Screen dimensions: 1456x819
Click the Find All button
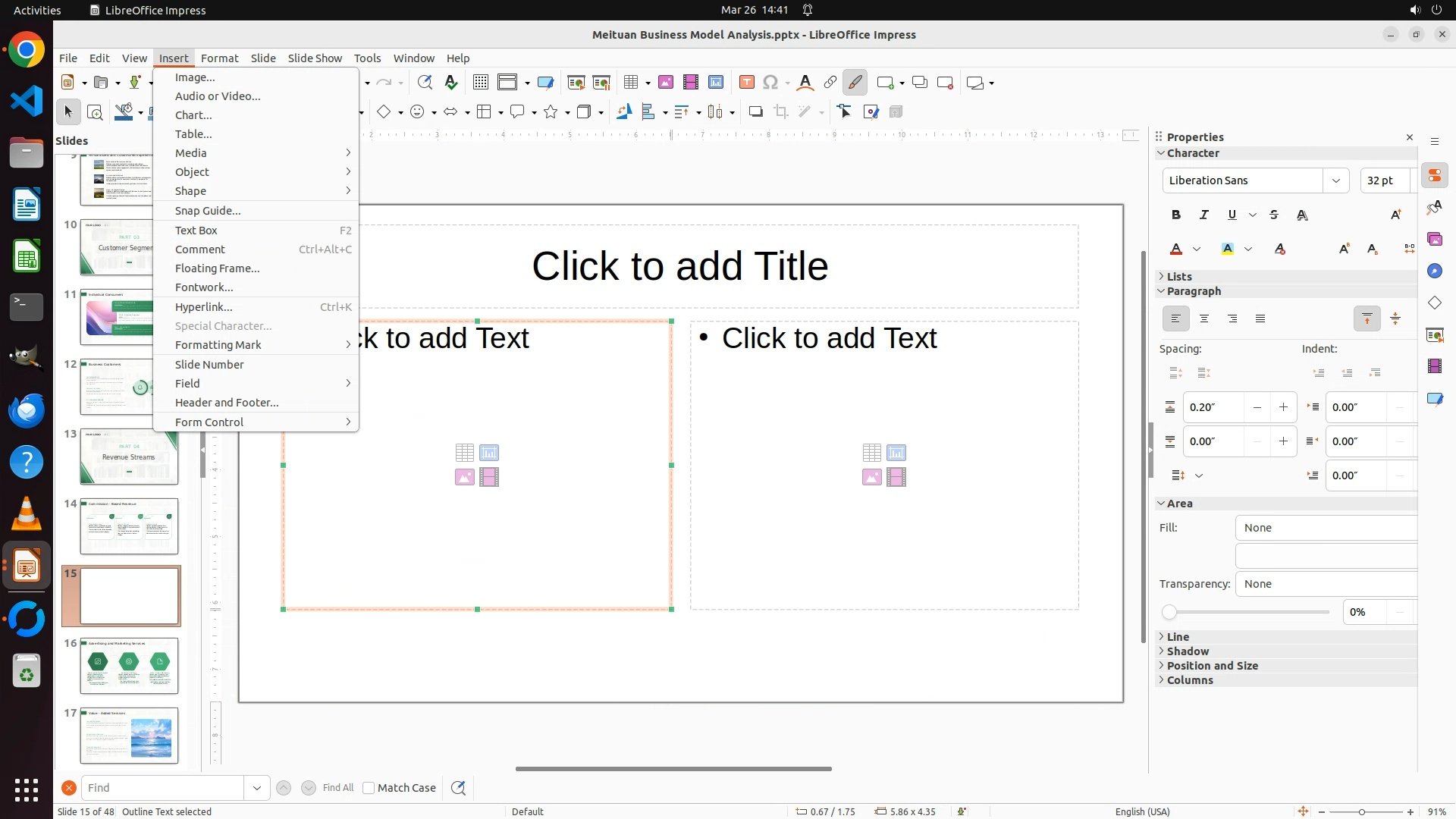point(338,788)
